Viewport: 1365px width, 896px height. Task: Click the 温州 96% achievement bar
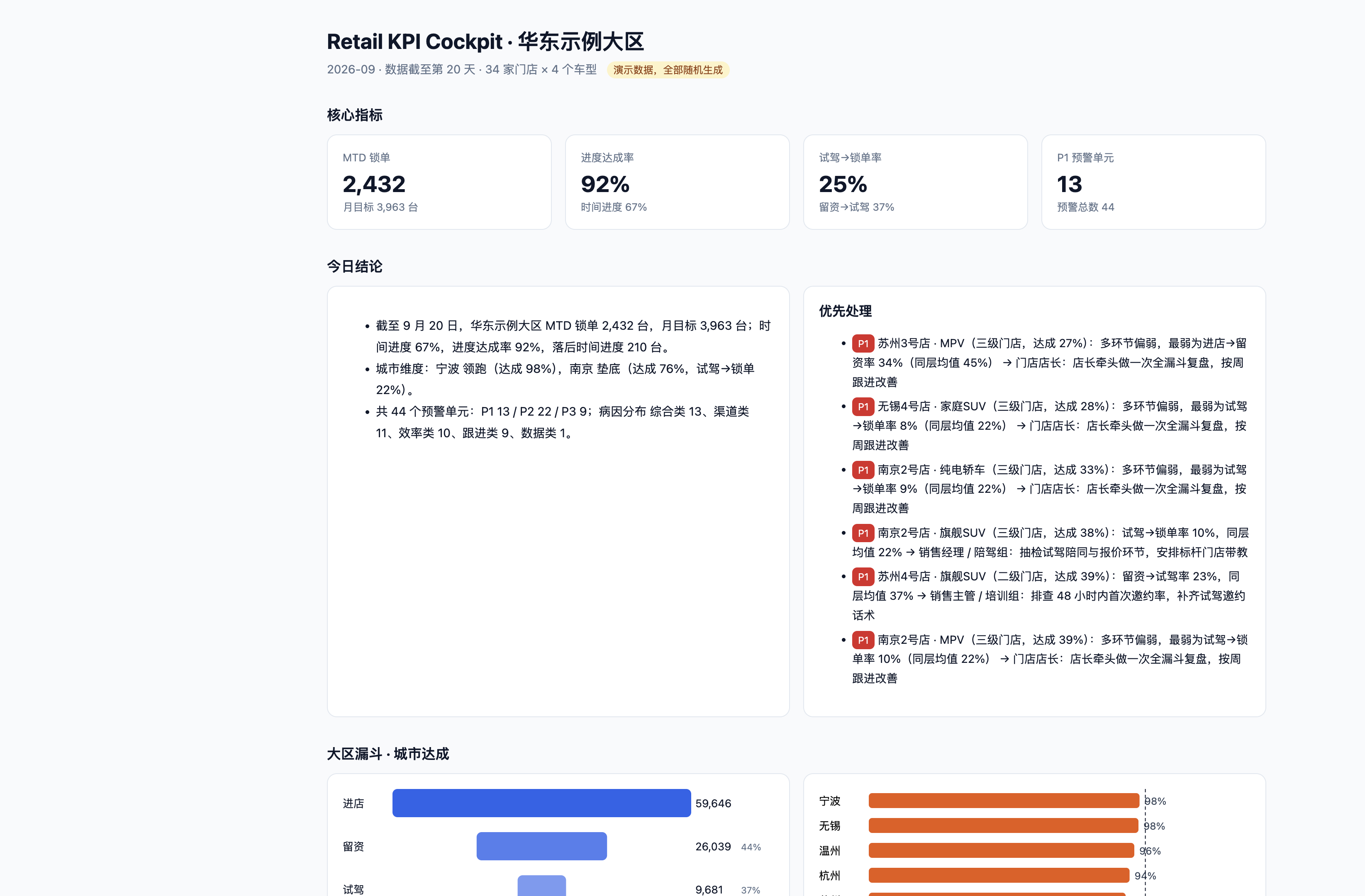tap(1002, 851)
